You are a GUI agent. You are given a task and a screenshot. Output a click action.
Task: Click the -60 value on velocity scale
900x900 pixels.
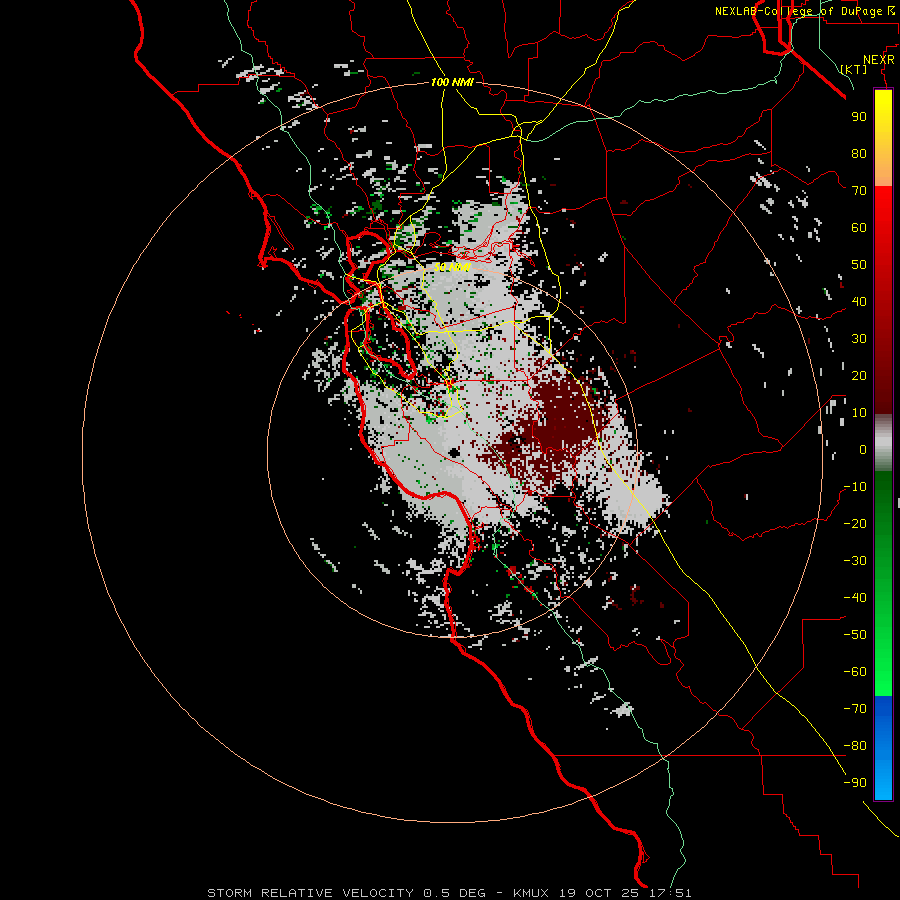[x=855, y=672]
